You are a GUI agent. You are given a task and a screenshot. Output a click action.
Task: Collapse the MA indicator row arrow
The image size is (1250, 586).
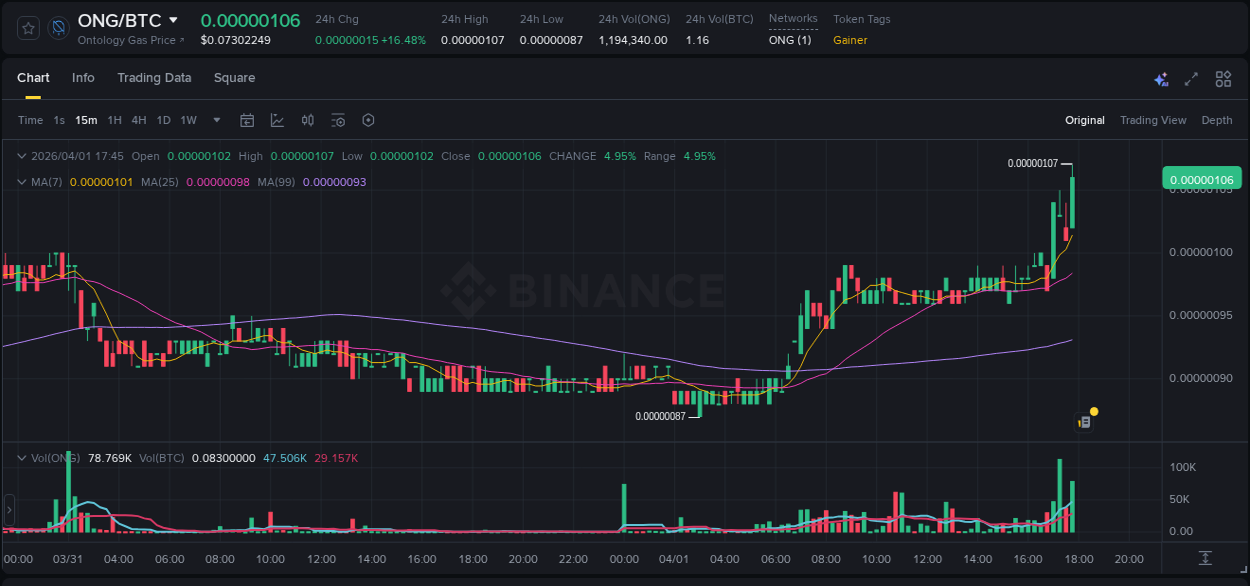pyautogui.click(x=22, y=182)
